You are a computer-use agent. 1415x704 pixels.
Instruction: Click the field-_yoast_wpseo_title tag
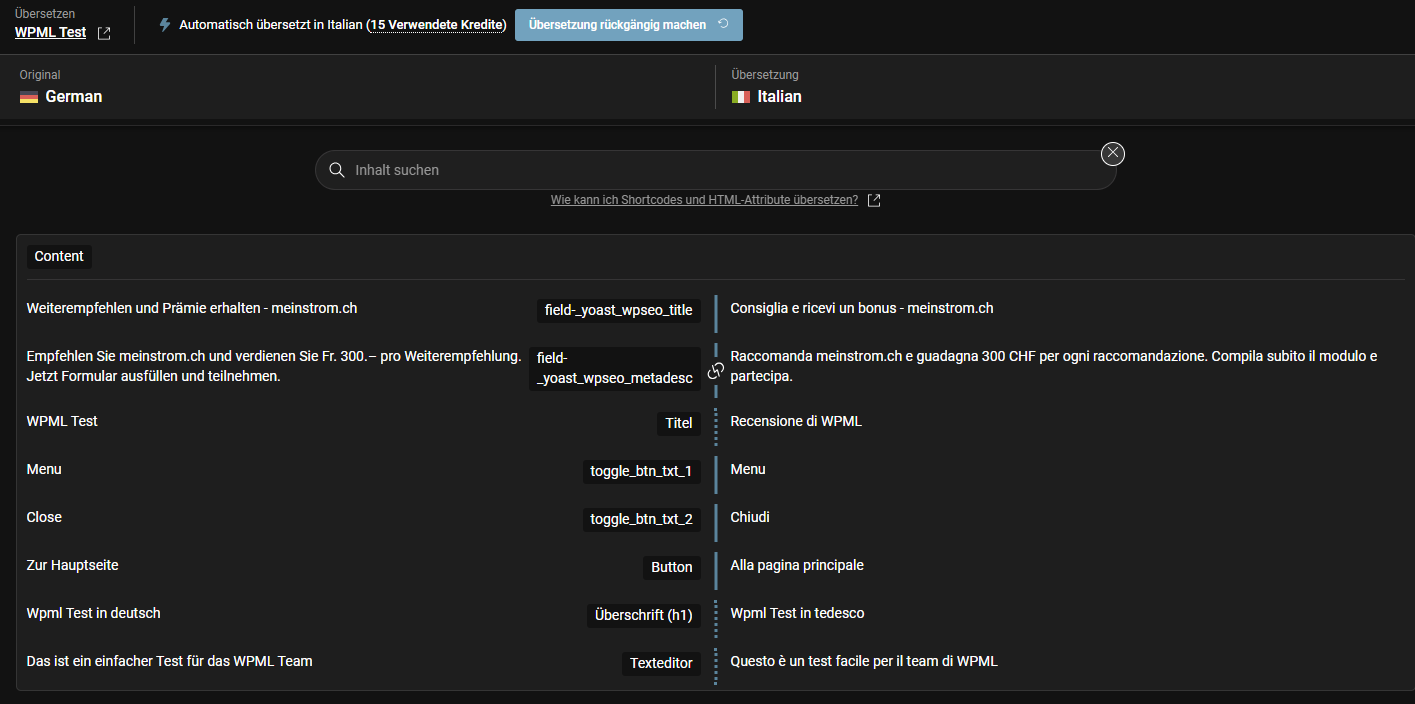(x=618, y=310)
